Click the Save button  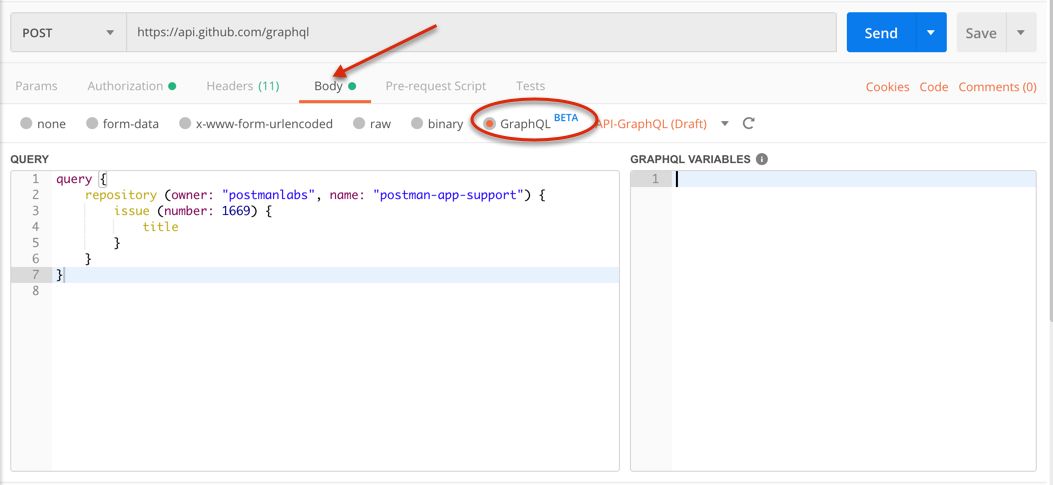pyautogui.click(x=981, y=32)
